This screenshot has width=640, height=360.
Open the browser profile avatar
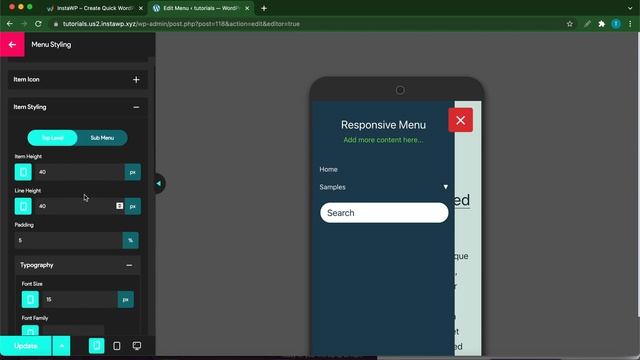point(616,24)
